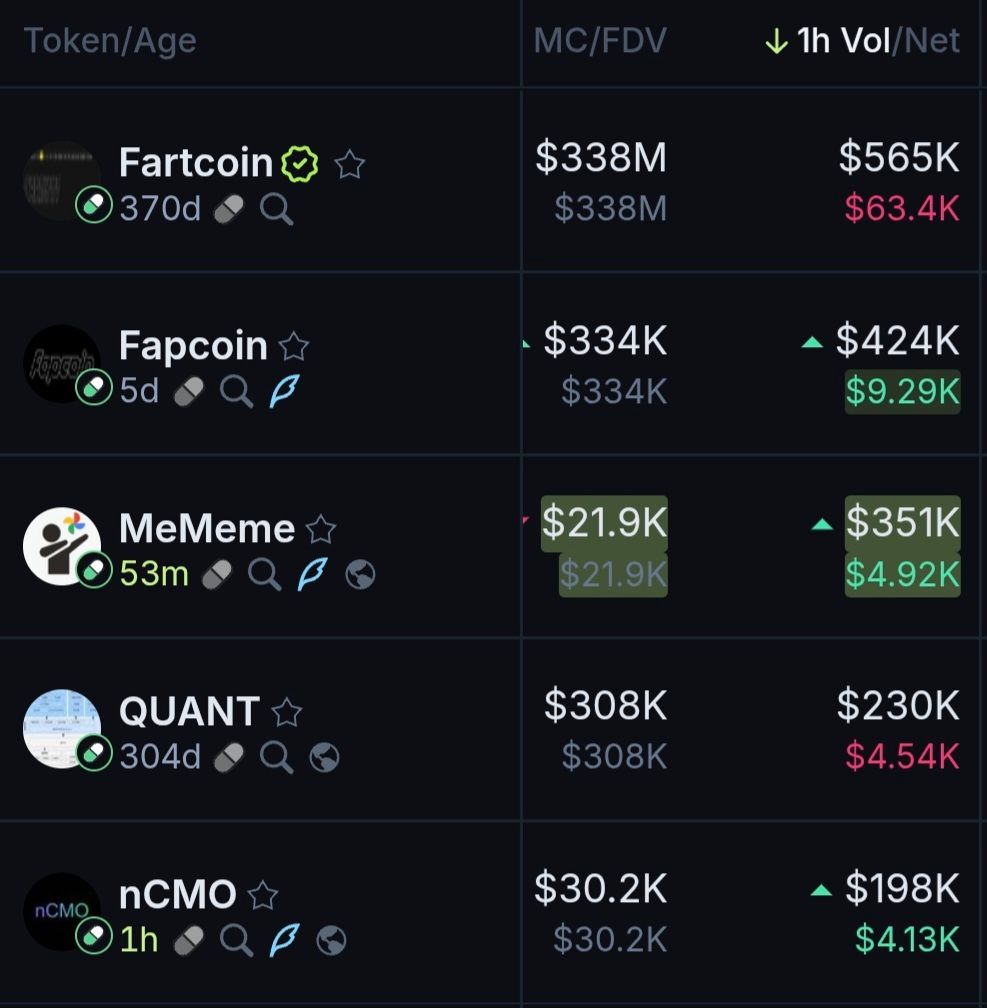Click Fartcoin's green verified badge
This screenshot has height=1008, width=987.
(300, 163)
